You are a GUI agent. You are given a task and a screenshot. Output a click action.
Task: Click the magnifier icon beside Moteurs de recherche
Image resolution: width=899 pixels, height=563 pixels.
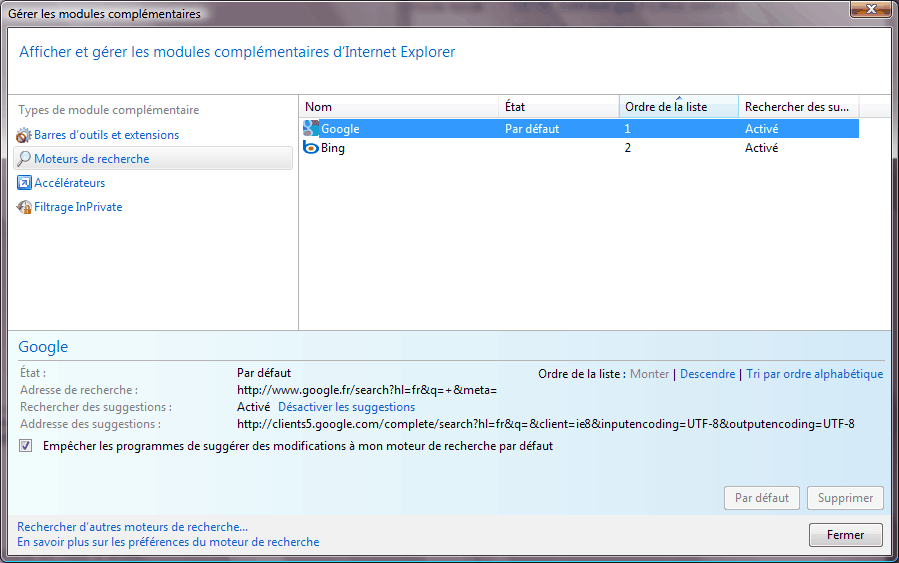[x=24, y=159]
